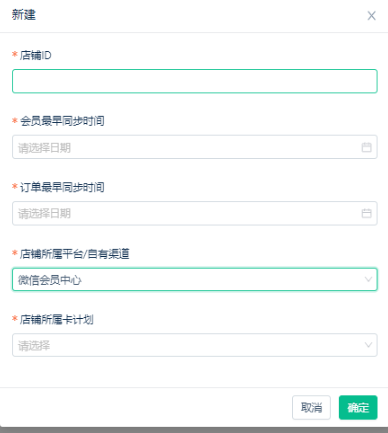
Task: Click the 店铺ID field label
Action: tap(36, 55)
